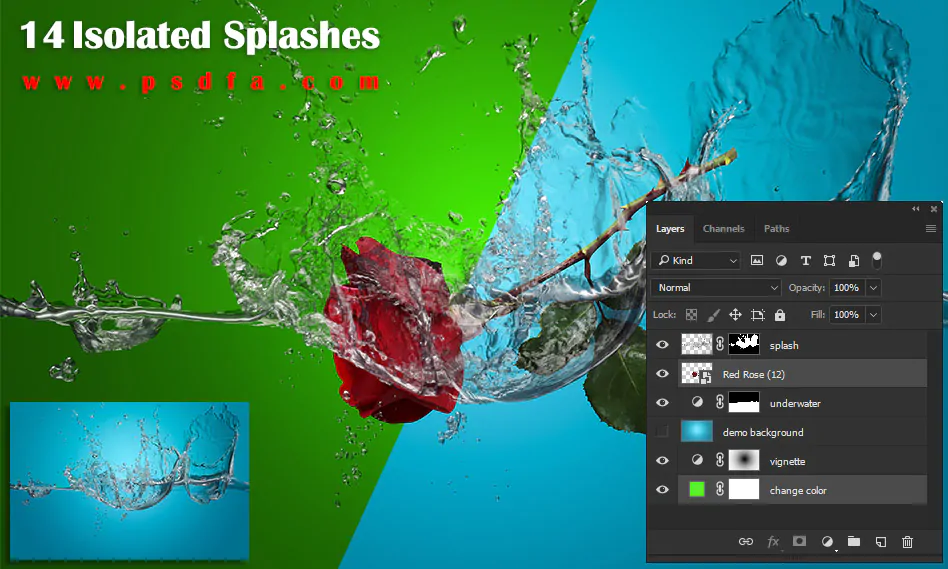Add a layer mask icon
Image resolution: width=948 pixels, height=569 pixels.
tap(799, 541)
